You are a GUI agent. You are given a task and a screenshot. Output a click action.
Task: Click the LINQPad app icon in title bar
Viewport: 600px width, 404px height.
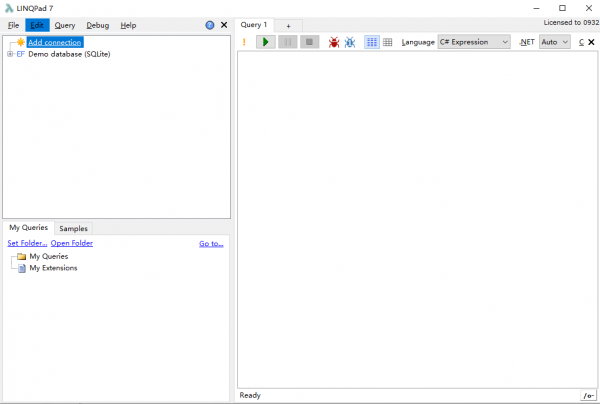click(9, 8)
